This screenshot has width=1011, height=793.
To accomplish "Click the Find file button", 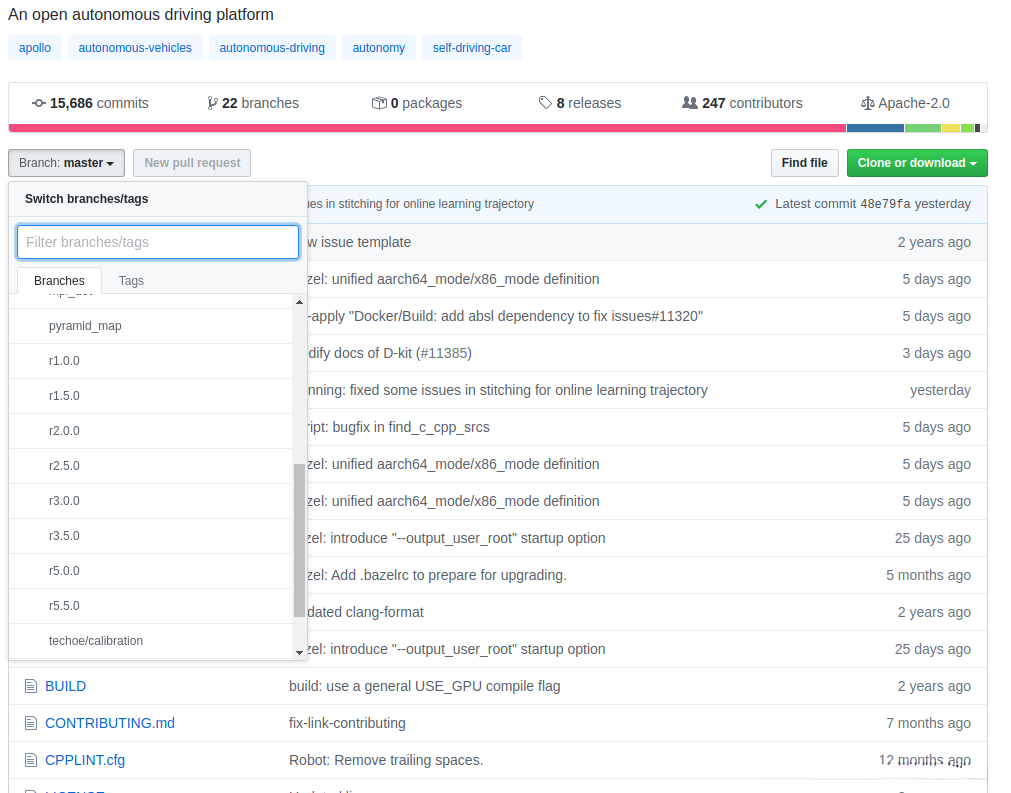I will [x=804, y=163].
